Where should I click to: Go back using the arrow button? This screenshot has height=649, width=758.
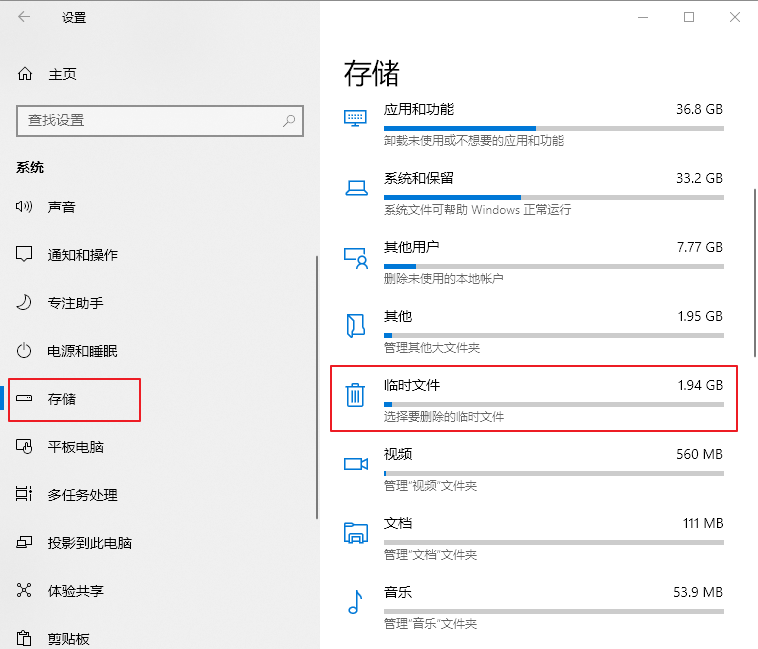(24, 17)
